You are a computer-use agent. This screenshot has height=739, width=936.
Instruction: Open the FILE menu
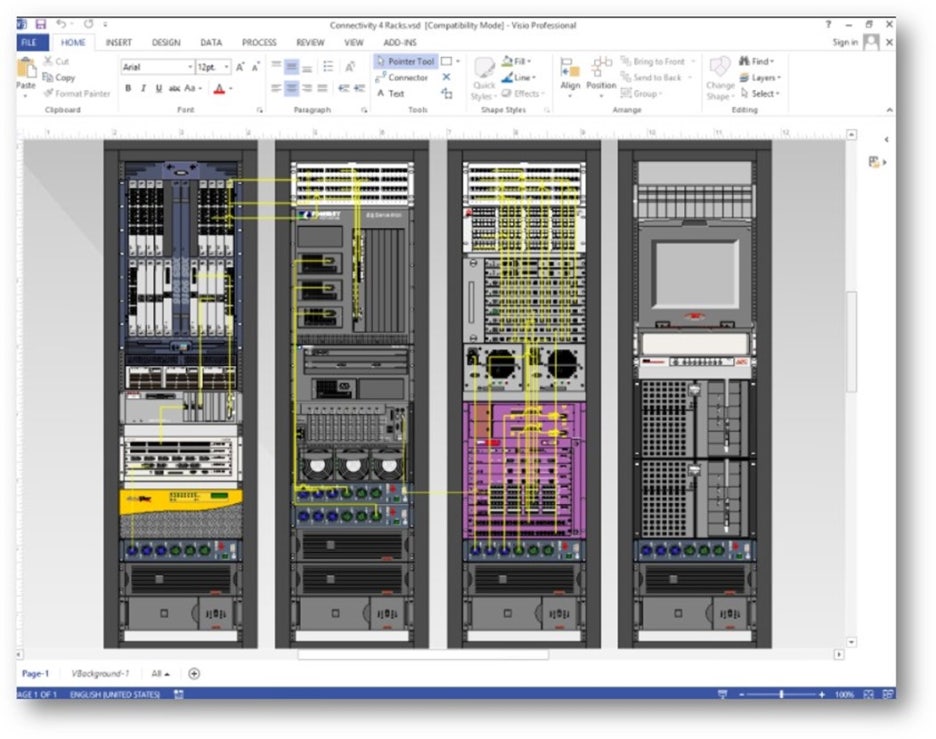point(30,42)
